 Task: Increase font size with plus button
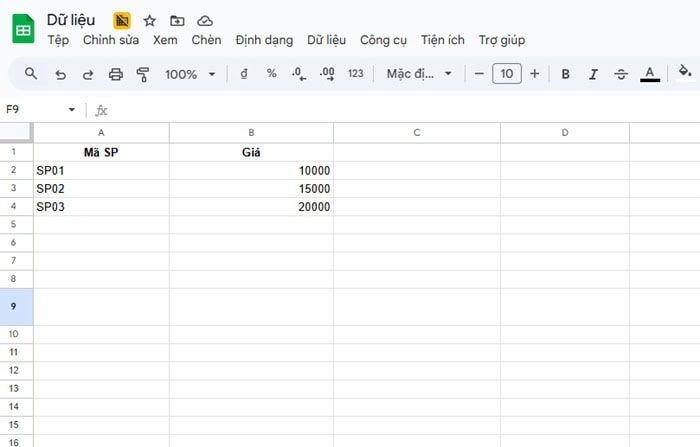pos(534,74)
